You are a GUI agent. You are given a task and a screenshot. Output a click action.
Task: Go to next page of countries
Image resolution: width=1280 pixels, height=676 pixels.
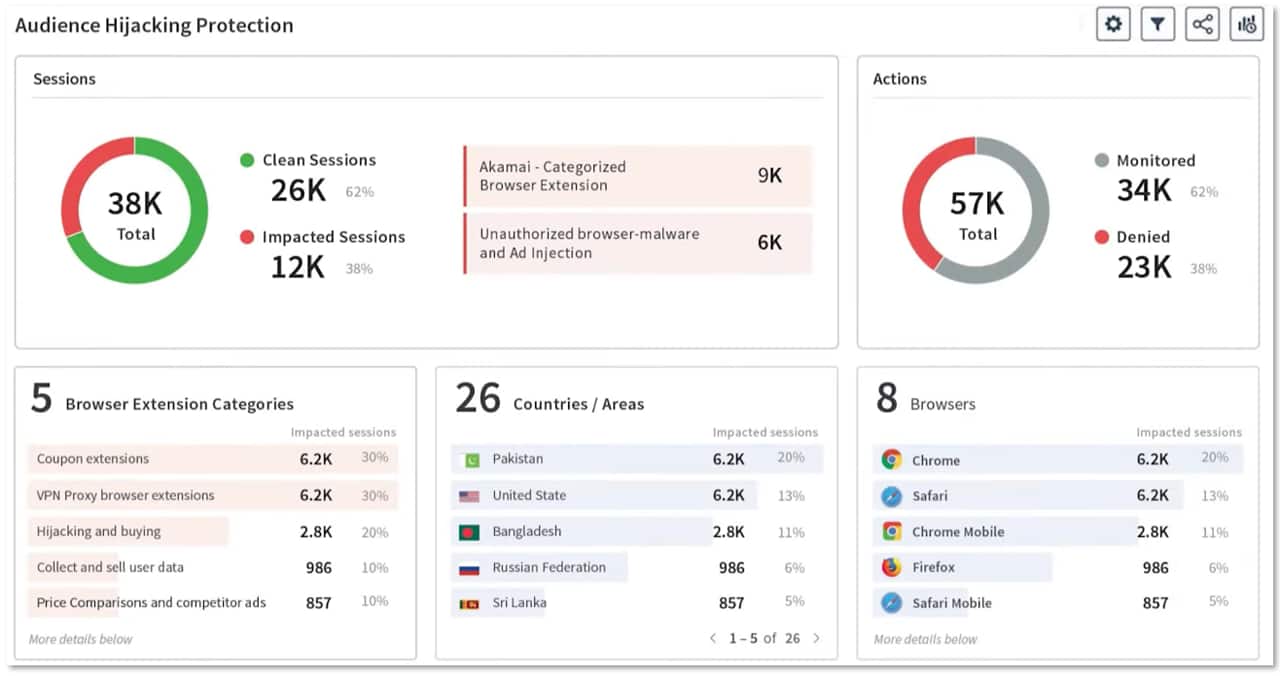point(816,638)
